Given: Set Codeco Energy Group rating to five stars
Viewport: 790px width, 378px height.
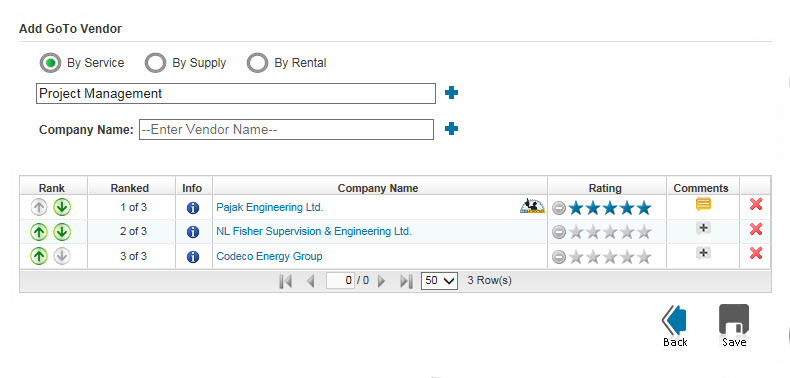Looking at the screenshot, I should click(x=644, y=258).
